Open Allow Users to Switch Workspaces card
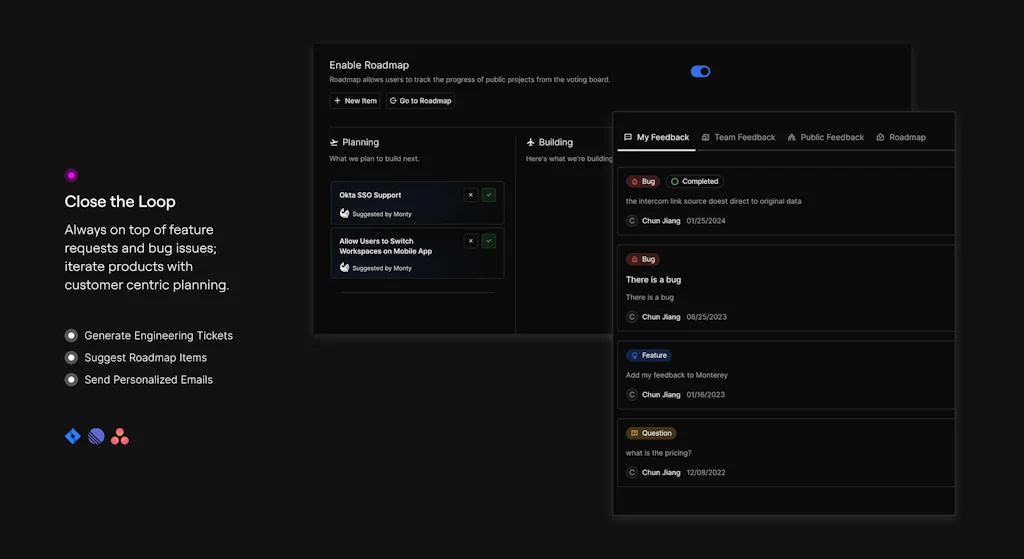Screen dimensions: 1024x559 point(417,253)
